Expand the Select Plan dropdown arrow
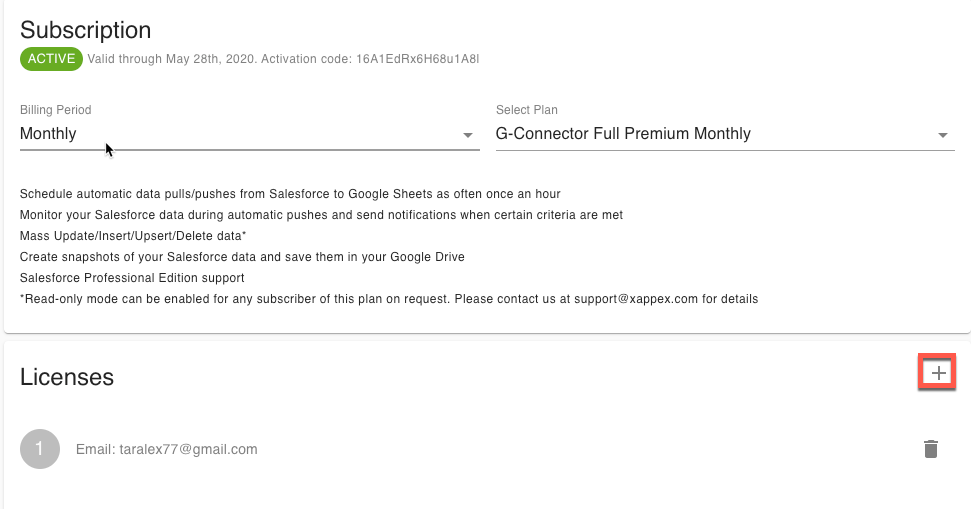 (x=943, y=135)
